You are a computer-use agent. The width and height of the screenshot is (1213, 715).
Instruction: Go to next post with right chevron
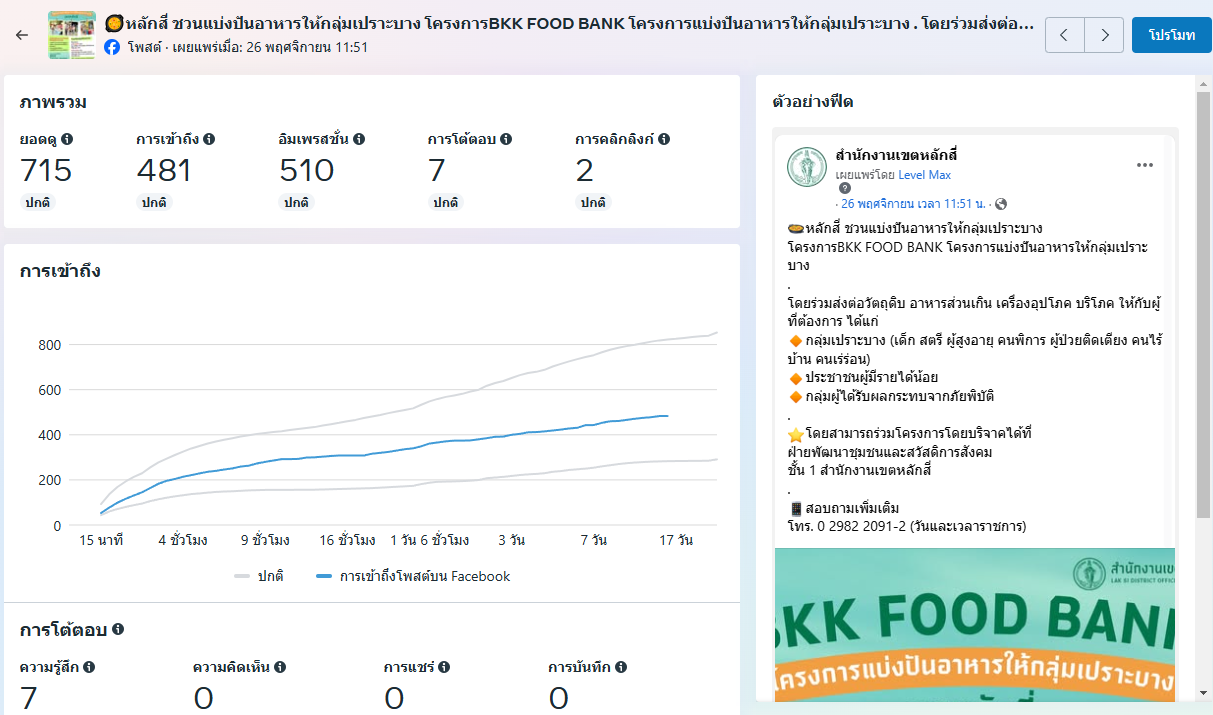click(1104, 35)
